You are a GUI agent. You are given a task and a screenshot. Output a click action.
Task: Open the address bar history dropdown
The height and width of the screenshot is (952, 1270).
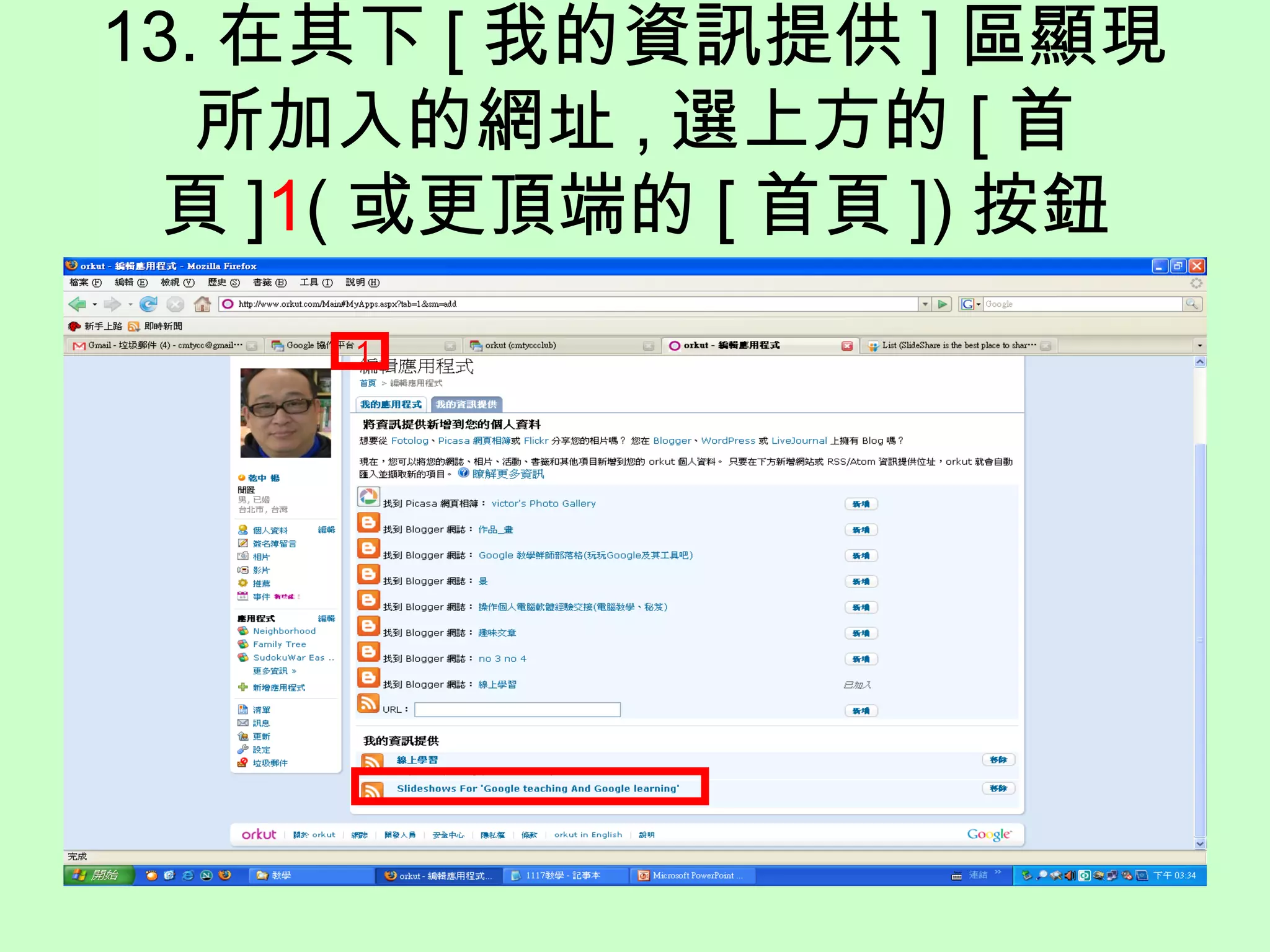tap(925, 304)
